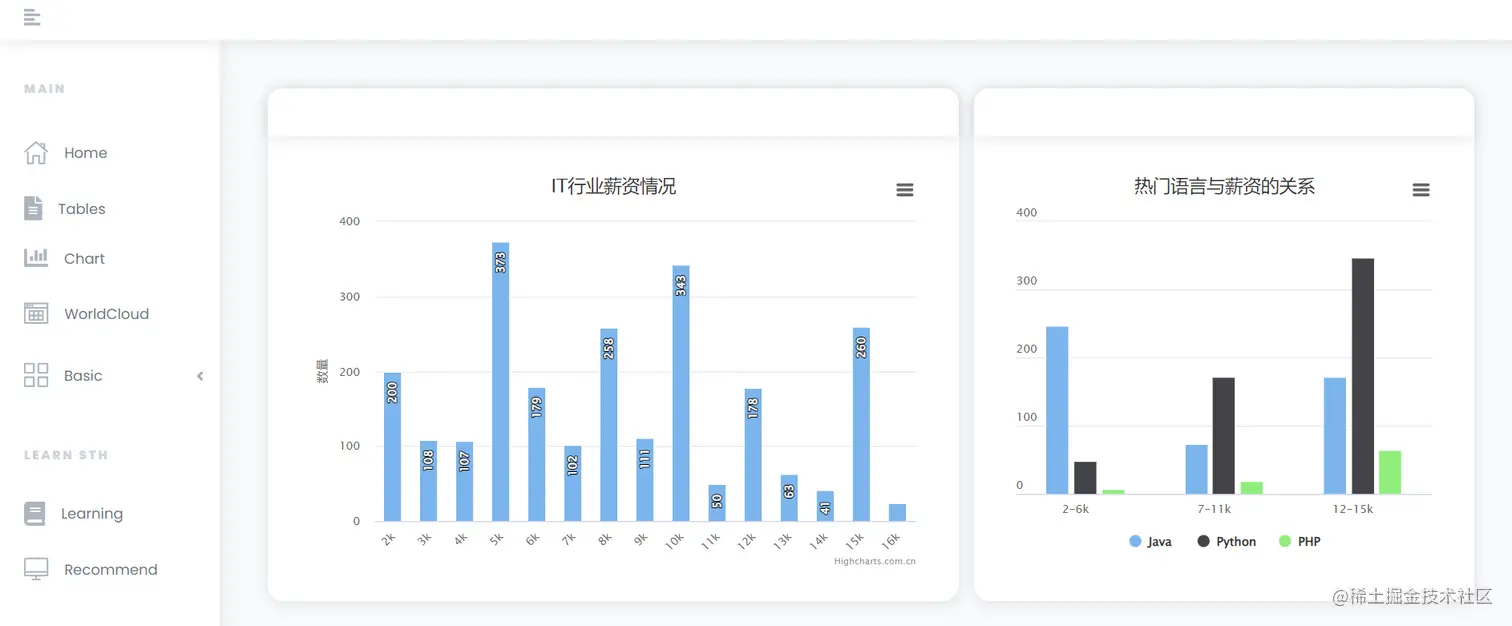
Task: Click the Tables document icon
Action: pos(33,208)
